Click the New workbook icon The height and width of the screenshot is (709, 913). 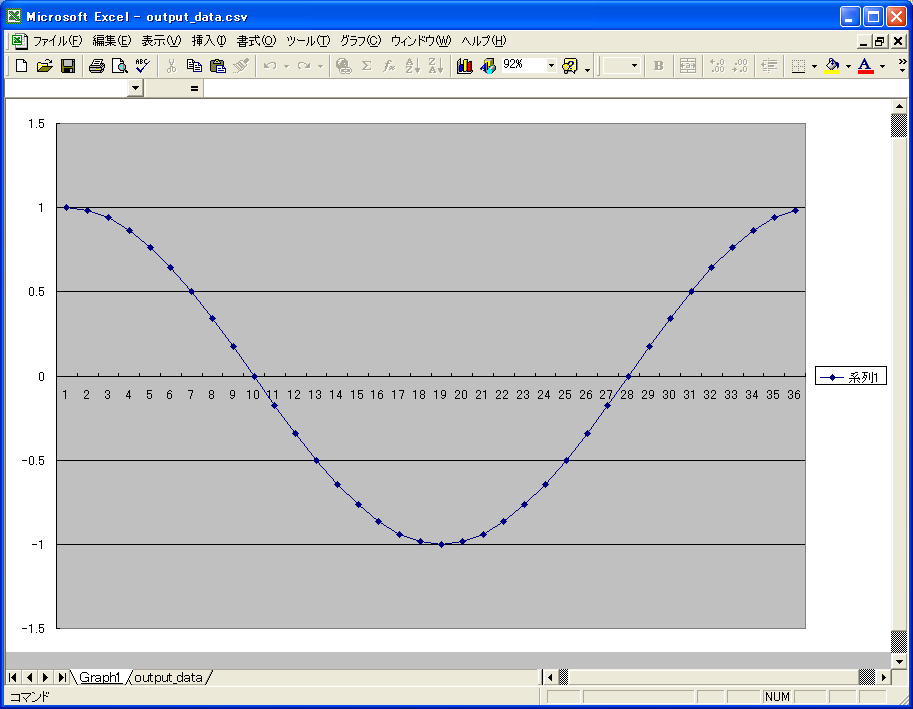click(x=22, y=66)
